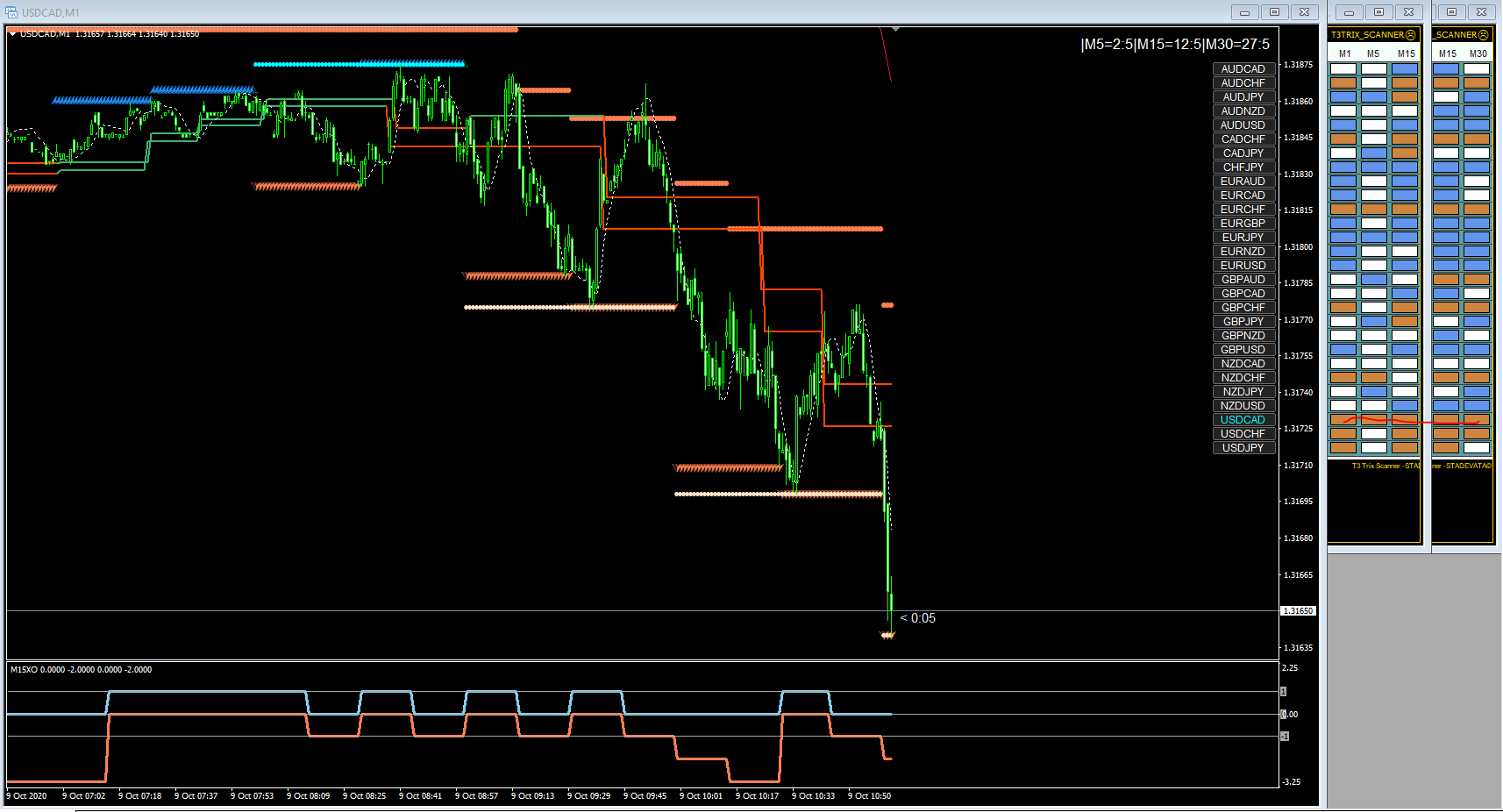
Task: Select the AUDCHF symbol button
Action: tap(1243, 83)
